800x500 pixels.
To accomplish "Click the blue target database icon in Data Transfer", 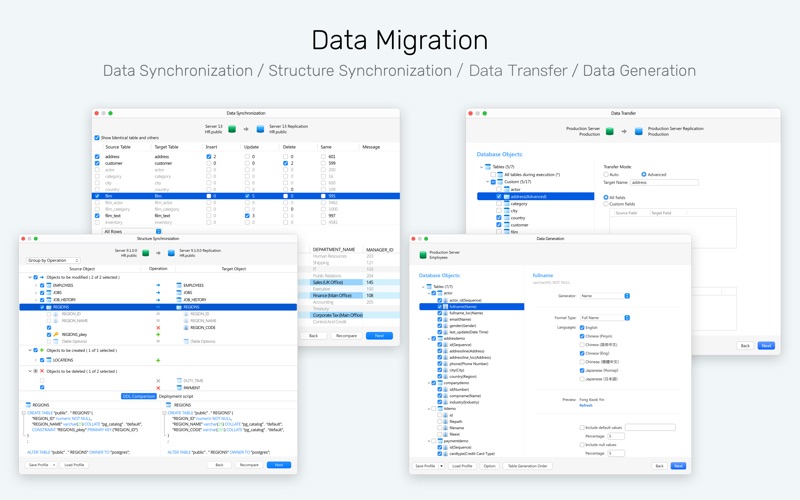I will point(638,131).
